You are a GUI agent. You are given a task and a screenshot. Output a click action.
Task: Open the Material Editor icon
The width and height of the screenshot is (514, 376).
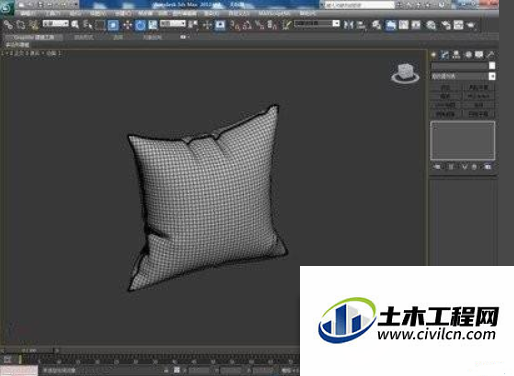click(x=431, y=25)
